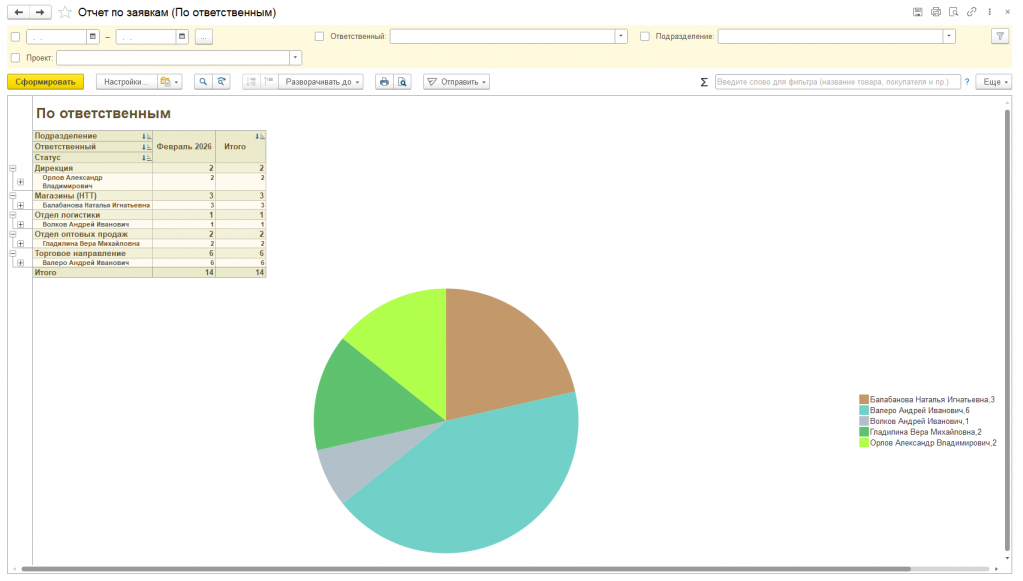Screen dimensions: 1023x581
Task: Open calendar picker for start date
Action: click(x=93, y=37)
